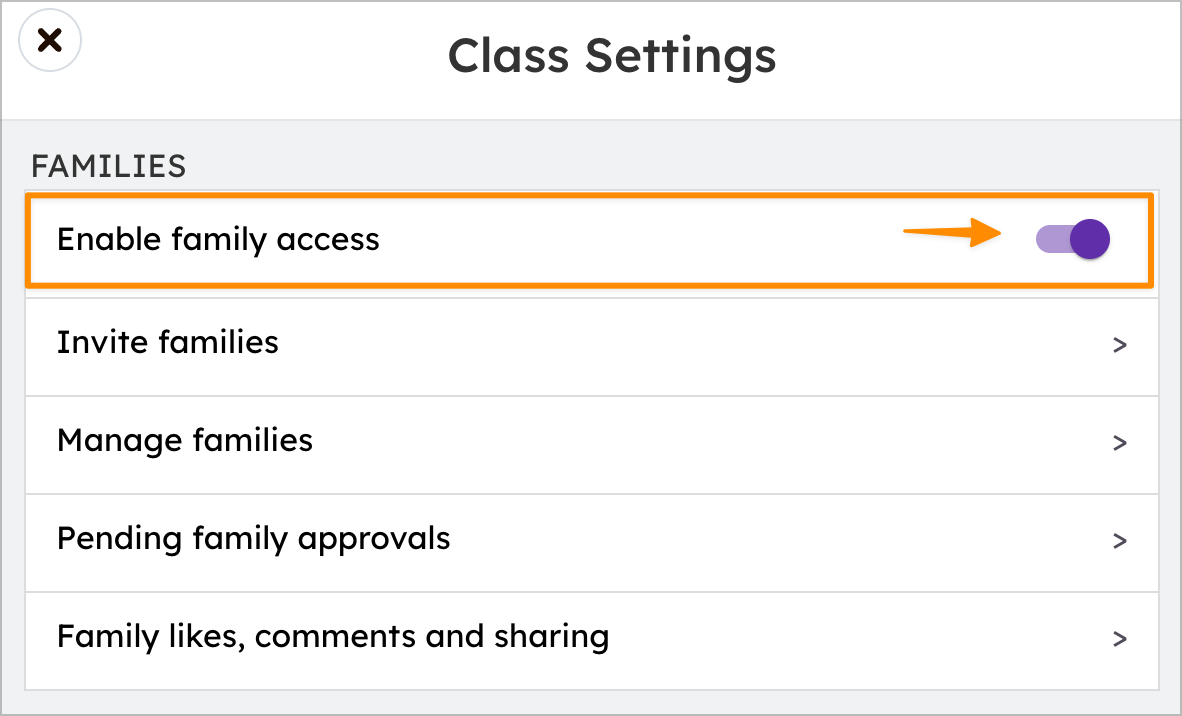Click the Enable family access label text
1182x716 pixels.
(x=218, y=240)
